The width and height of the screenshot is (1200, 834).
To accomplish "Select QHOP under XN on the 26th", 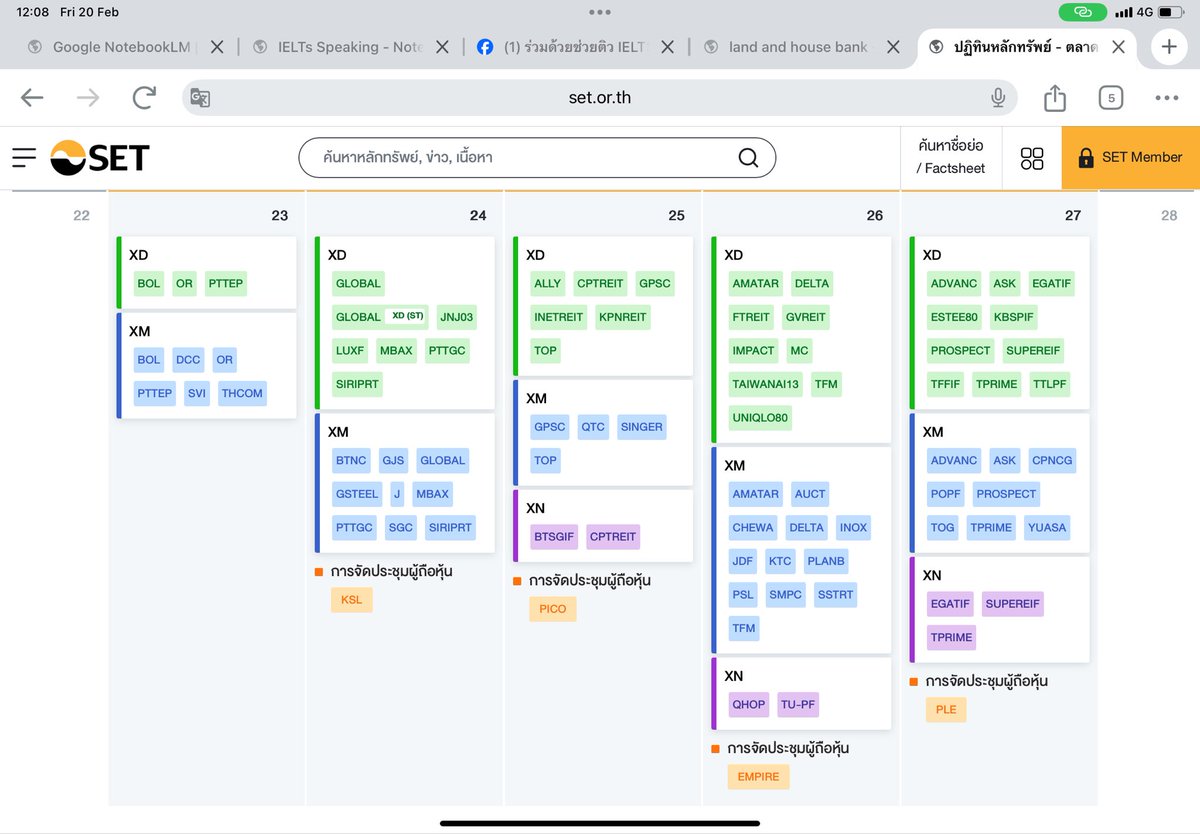I will pyautogui.click(x=748, y=705).
